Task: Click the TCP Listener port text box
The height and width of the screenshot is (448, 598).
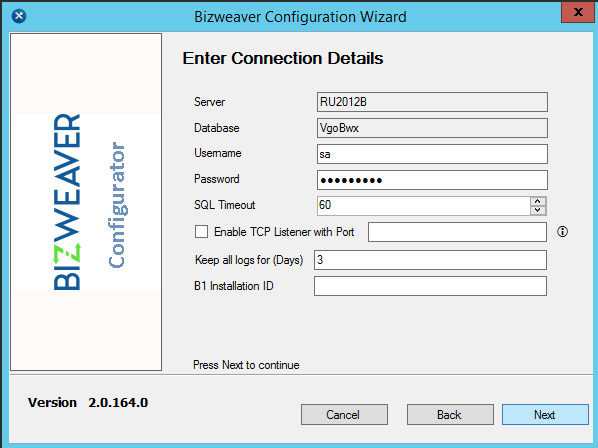Action: pos(457,232)
